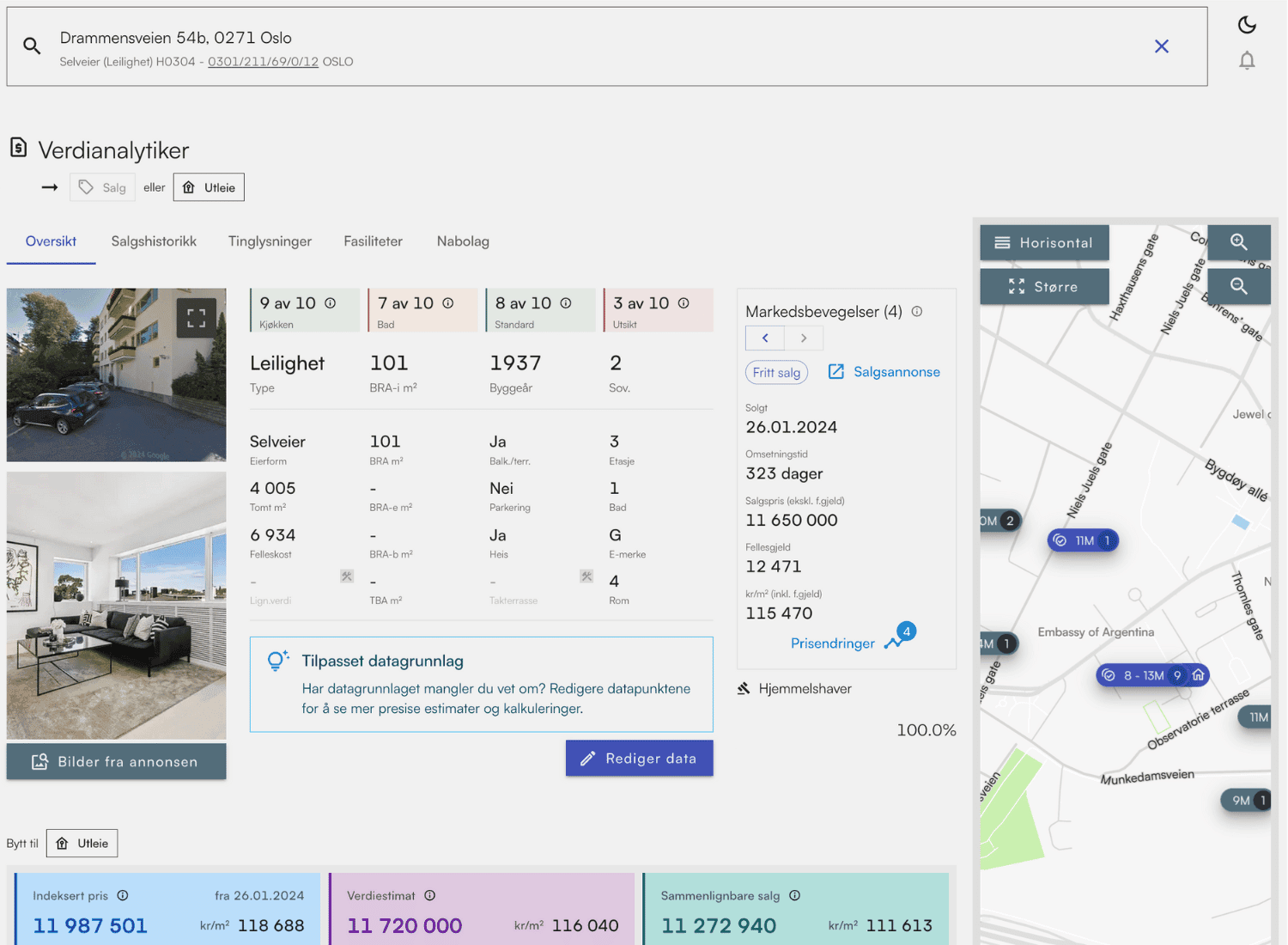Zoom out on the map
Image resolution: width=1288 pixels, height=945 pixels.
(1238, 286)
